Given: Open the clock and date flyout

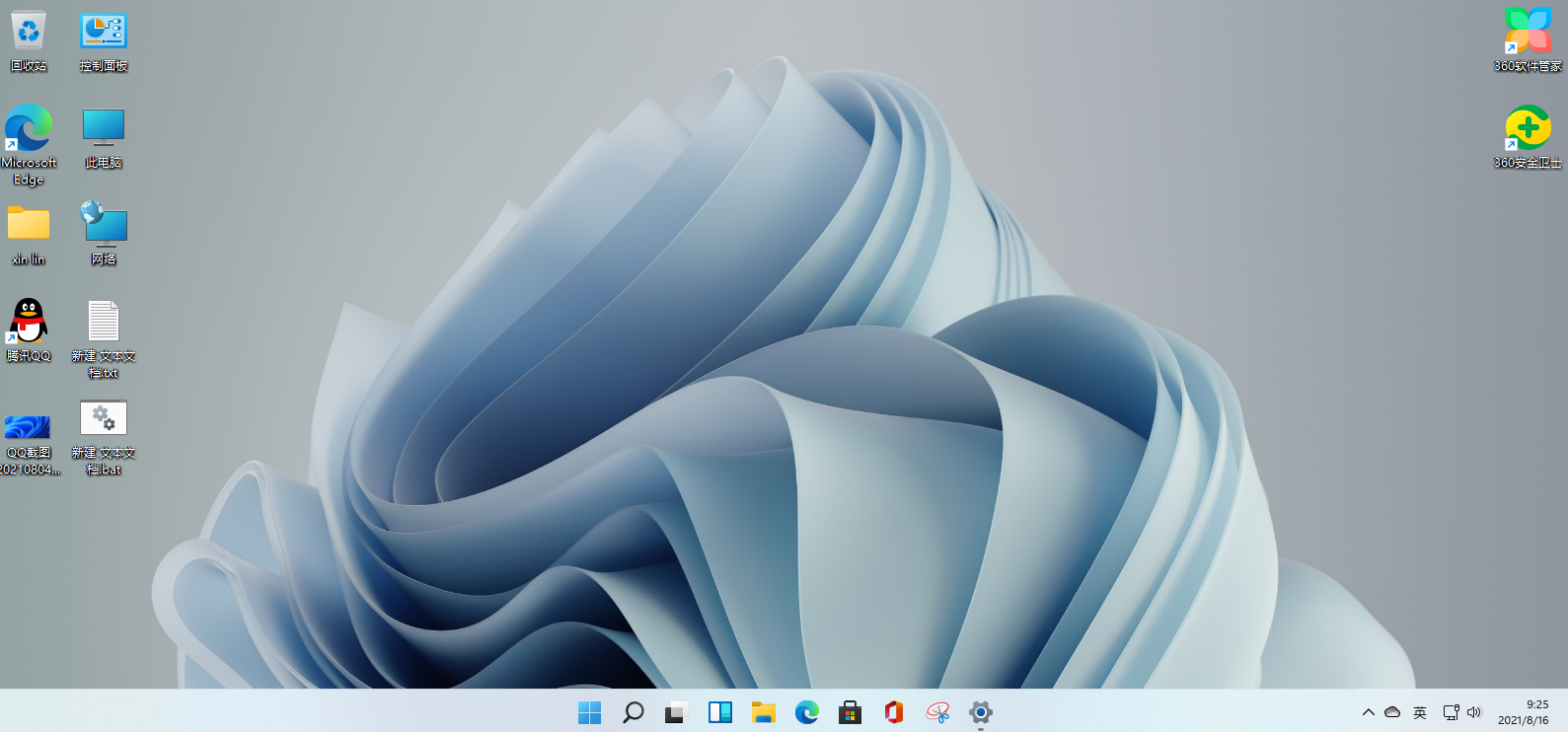Looking at the screenshot, I should coord(1524,712).
